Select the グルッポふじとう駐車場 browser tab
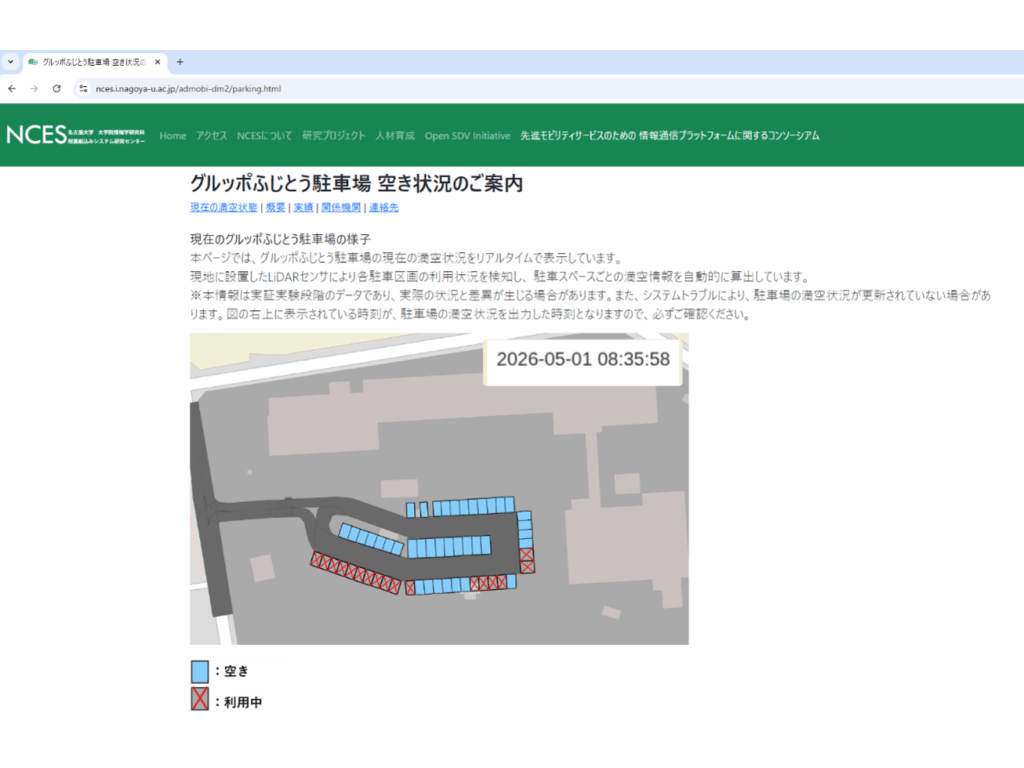Screen dimensions: 1024x768 [x=96, y=62]
